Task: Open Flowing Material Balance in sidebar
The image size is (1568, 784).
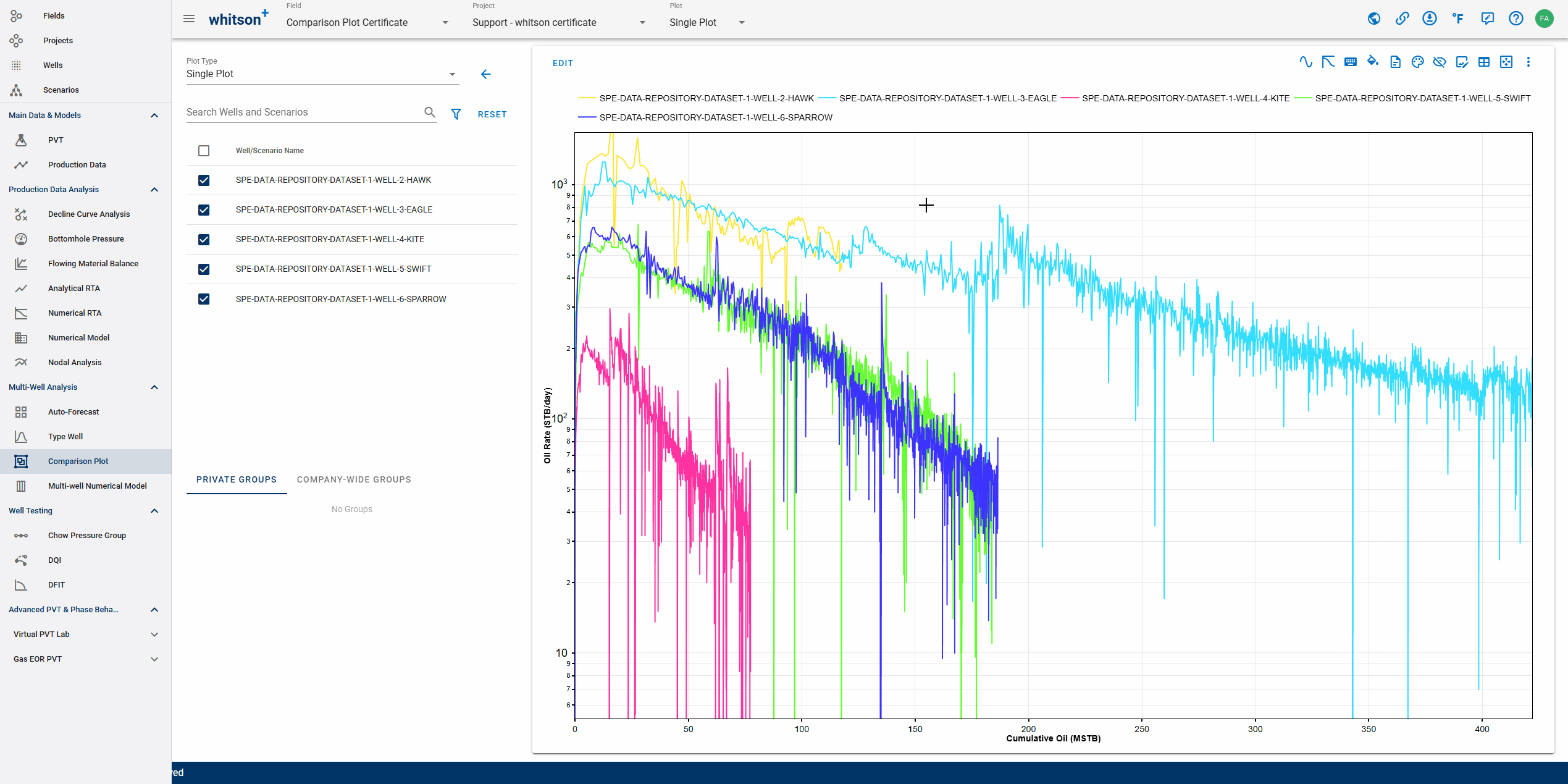Action: click(x=85, y=263)
